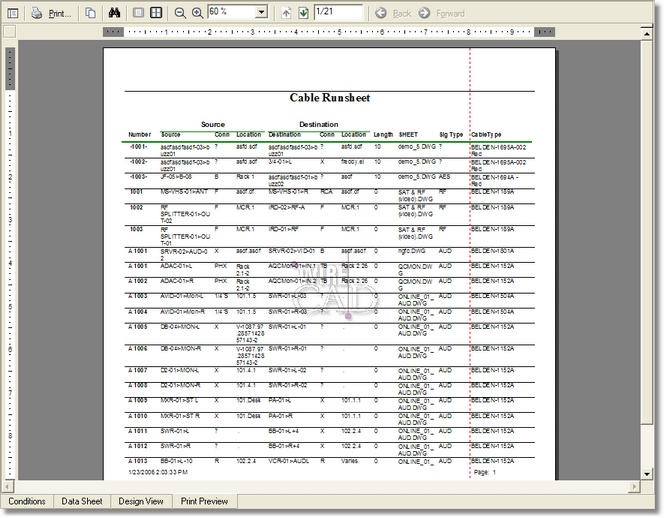Click the Back navigation arrow icon

pos(381,13)
